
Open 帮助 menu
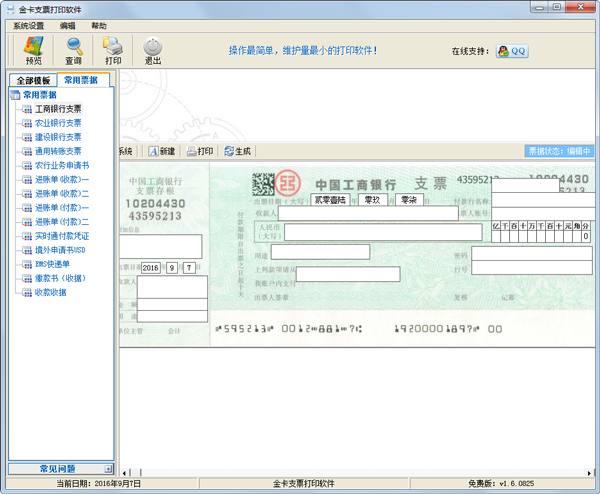coord(99,26)
